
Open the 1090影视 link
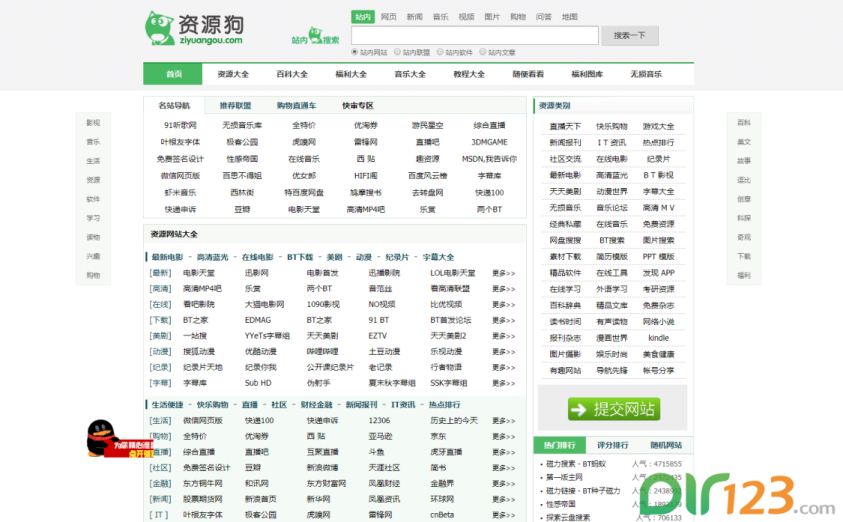323,304
